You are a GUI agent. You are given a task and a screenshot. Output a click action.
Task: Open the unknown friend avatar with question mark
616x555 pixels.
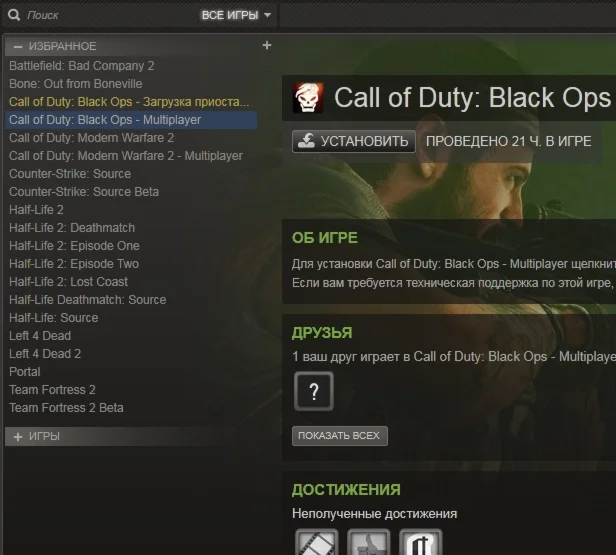click(x=314, y=392)
